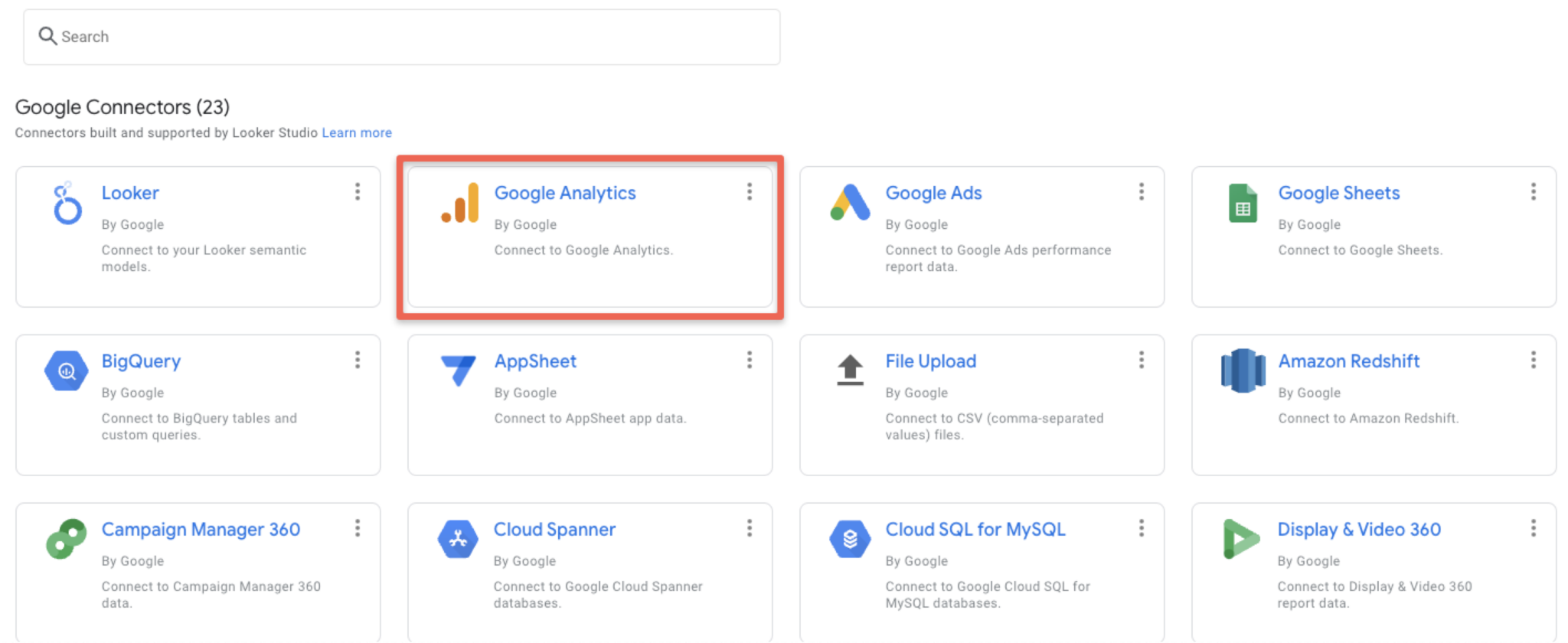Open the Looker card's three-dot menu
This screenshot has width=1568, height=643.
[358, 192]
